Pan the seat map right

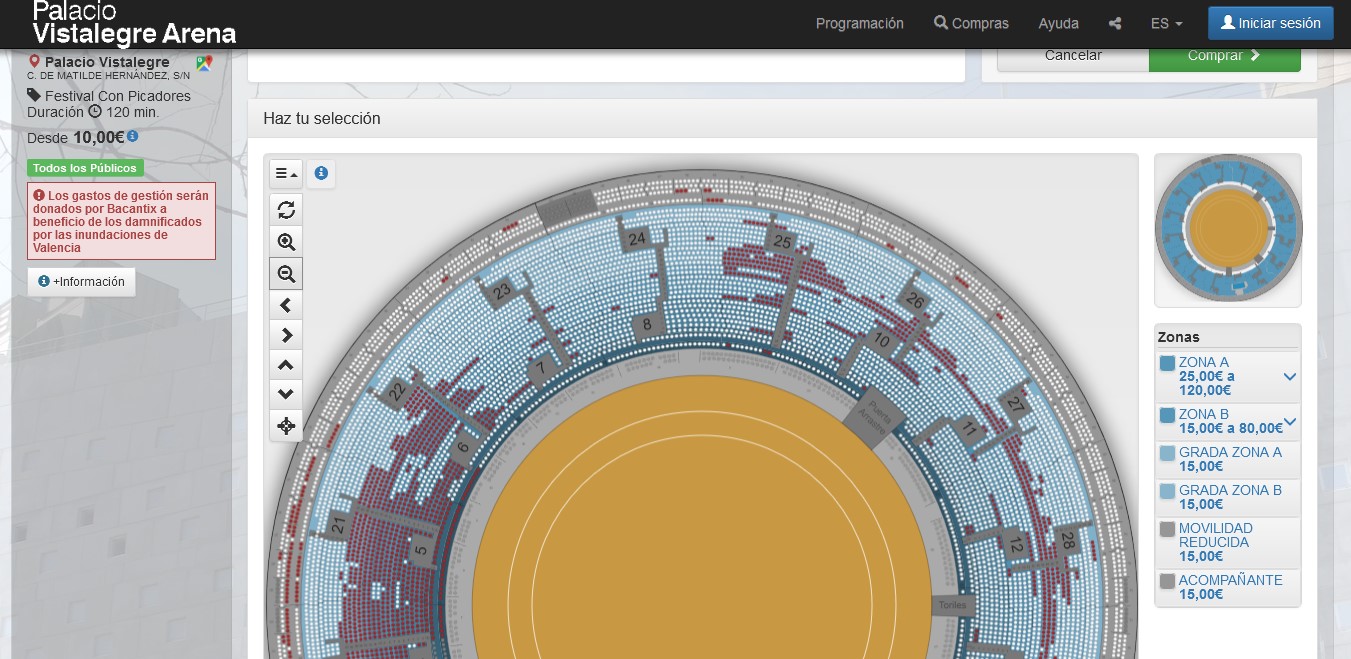click(286, 335)
